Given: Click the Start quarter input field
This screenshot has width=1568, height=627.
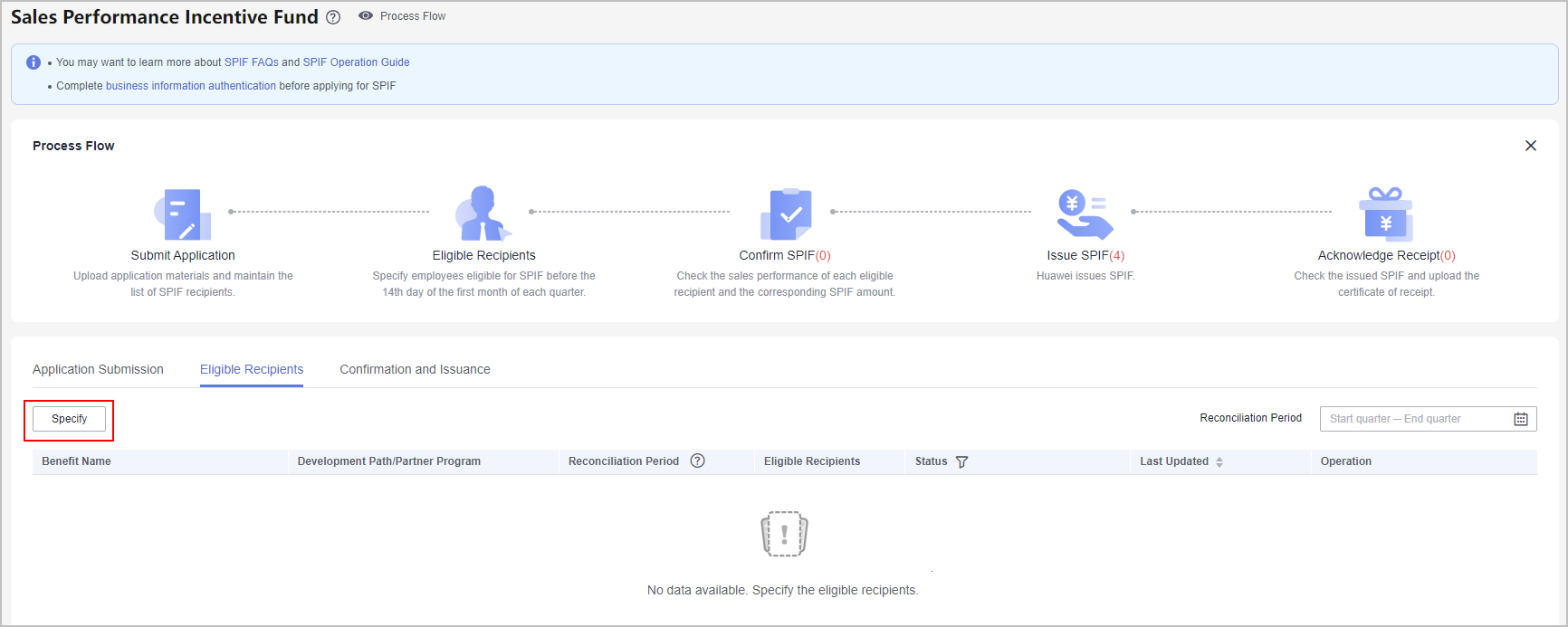Looking at the screenshot, I should click(x=1360, y=419).
